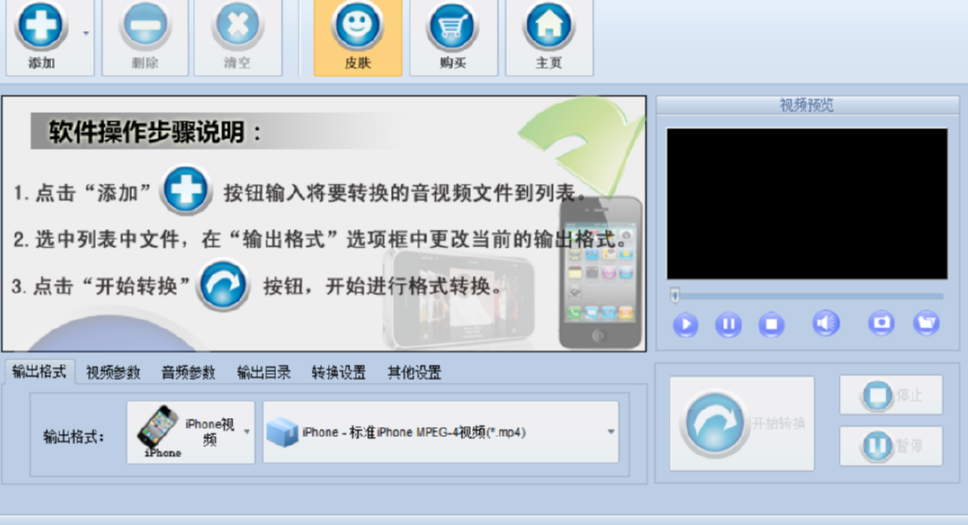
Task: Take a snapshot with the camera icon
Action: click(881, 323)
